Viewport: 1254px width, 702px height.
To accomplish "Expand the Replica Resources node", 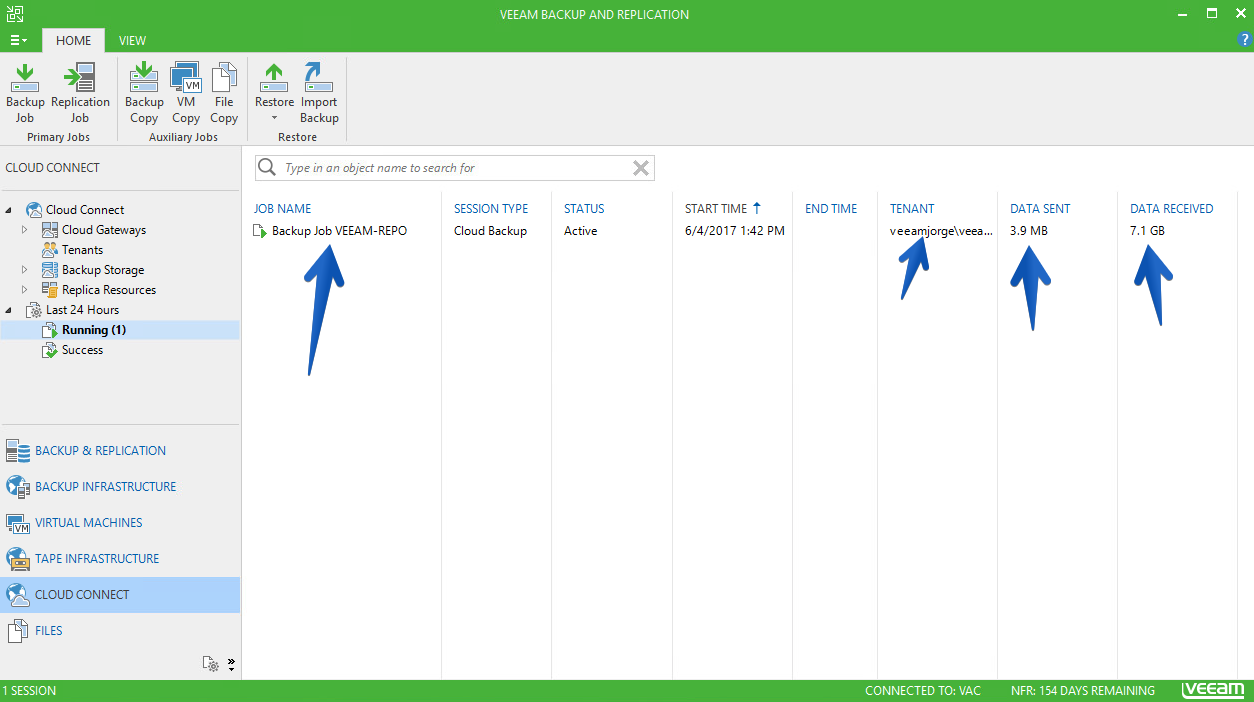I will click(25, 290).
